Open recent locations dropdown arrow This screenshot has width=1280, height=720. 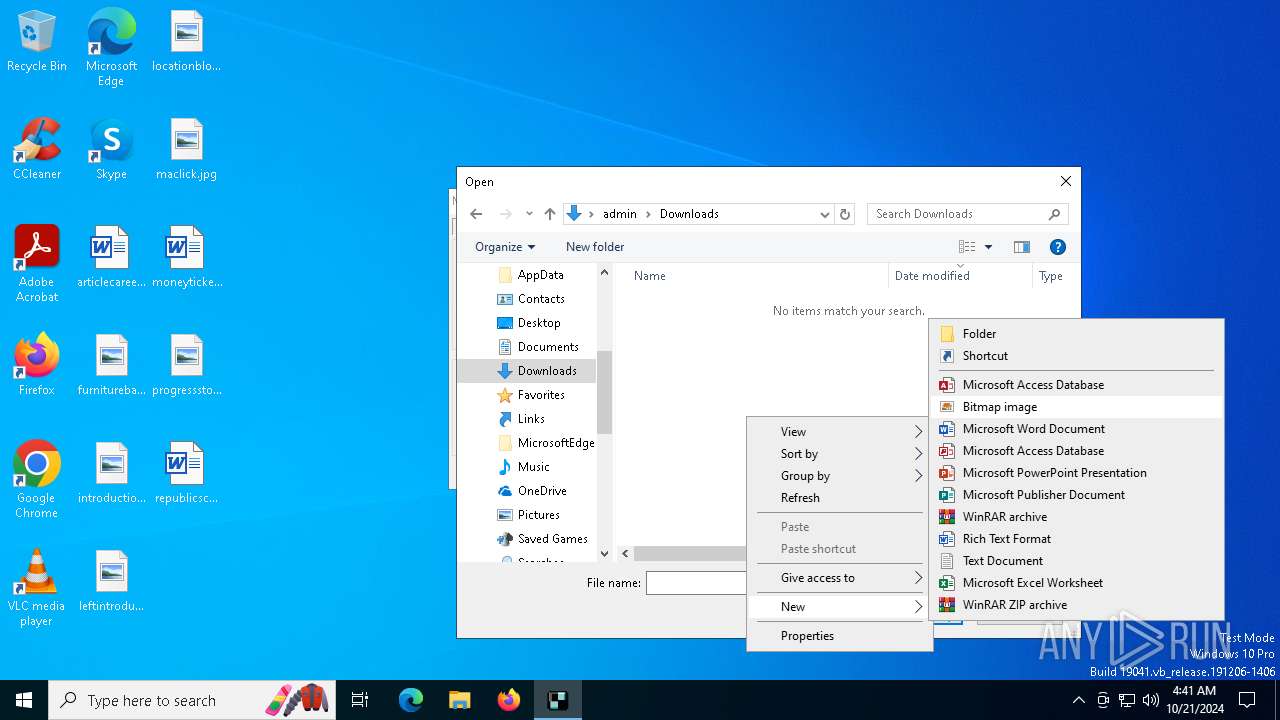point(529,214)
